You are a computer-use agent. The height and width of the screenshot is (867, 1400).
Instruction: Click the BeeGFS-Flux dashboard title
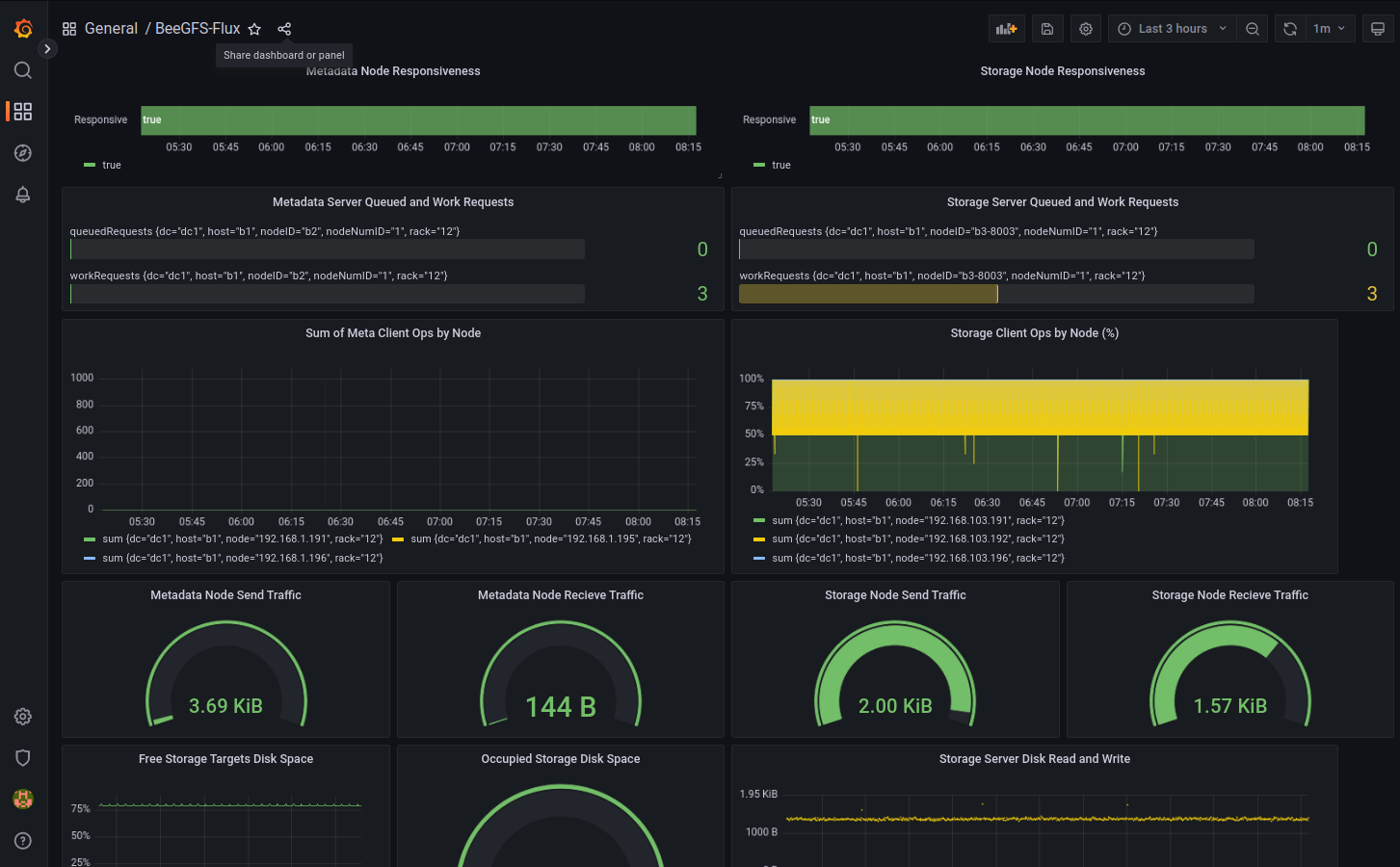198,29
